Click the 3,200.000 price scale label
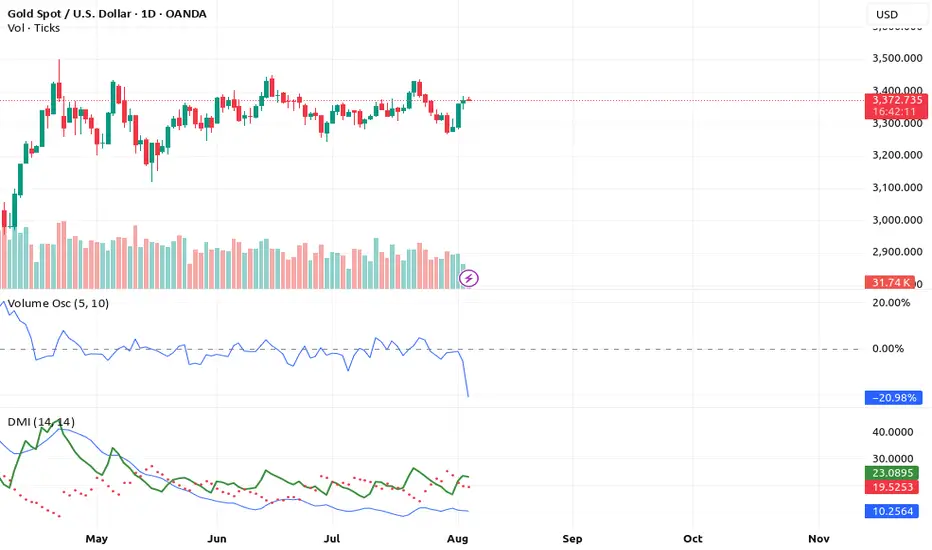The height and width of the screenshot is (550, 932). pyautogui.click(x=897, y=155)
